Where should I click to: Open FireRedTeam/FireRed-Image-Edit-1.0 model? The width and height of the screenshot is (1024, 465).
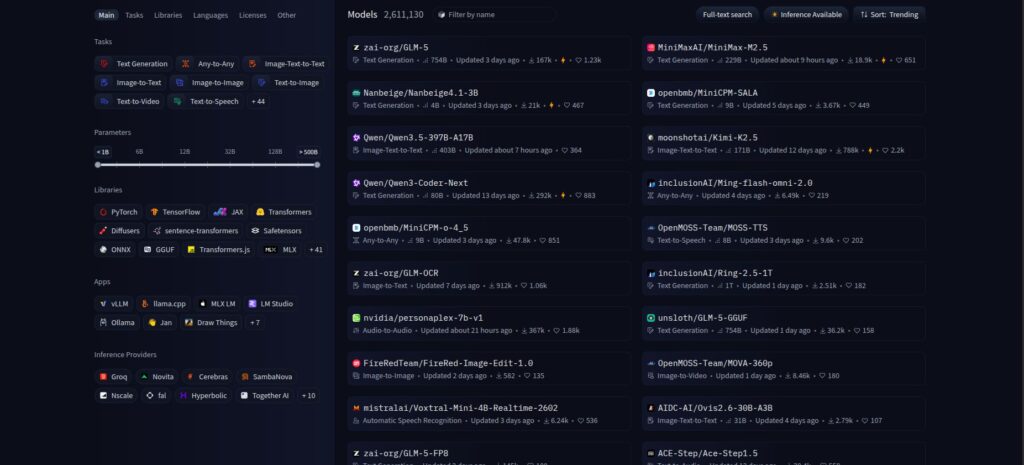pos(489,368)
